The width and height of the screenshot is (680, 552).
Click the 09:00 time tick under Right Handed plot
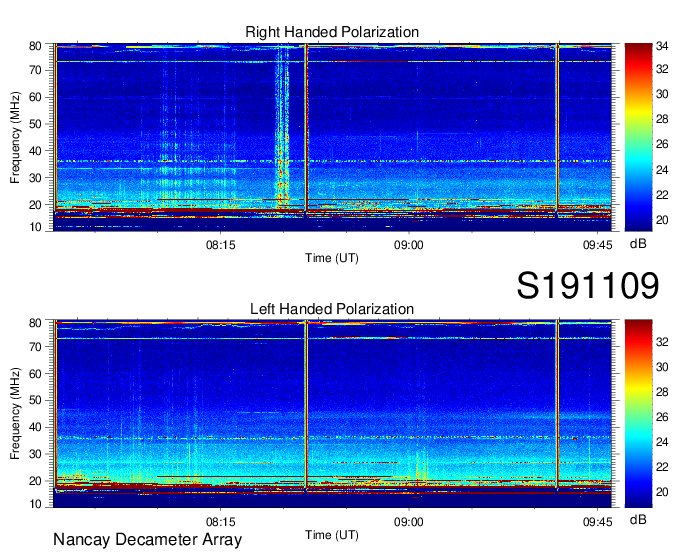click(x=409, y=245)
